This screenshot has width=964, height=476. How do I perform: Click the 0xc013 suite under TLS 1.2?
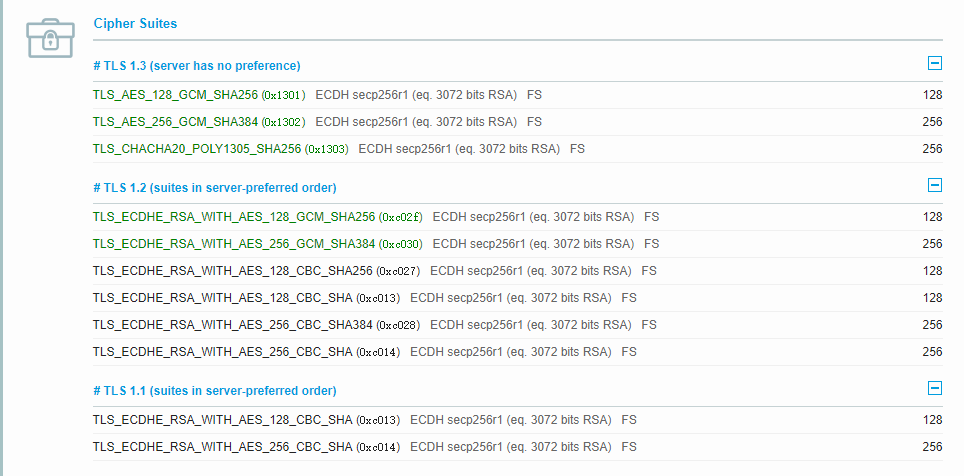(222, 298)
